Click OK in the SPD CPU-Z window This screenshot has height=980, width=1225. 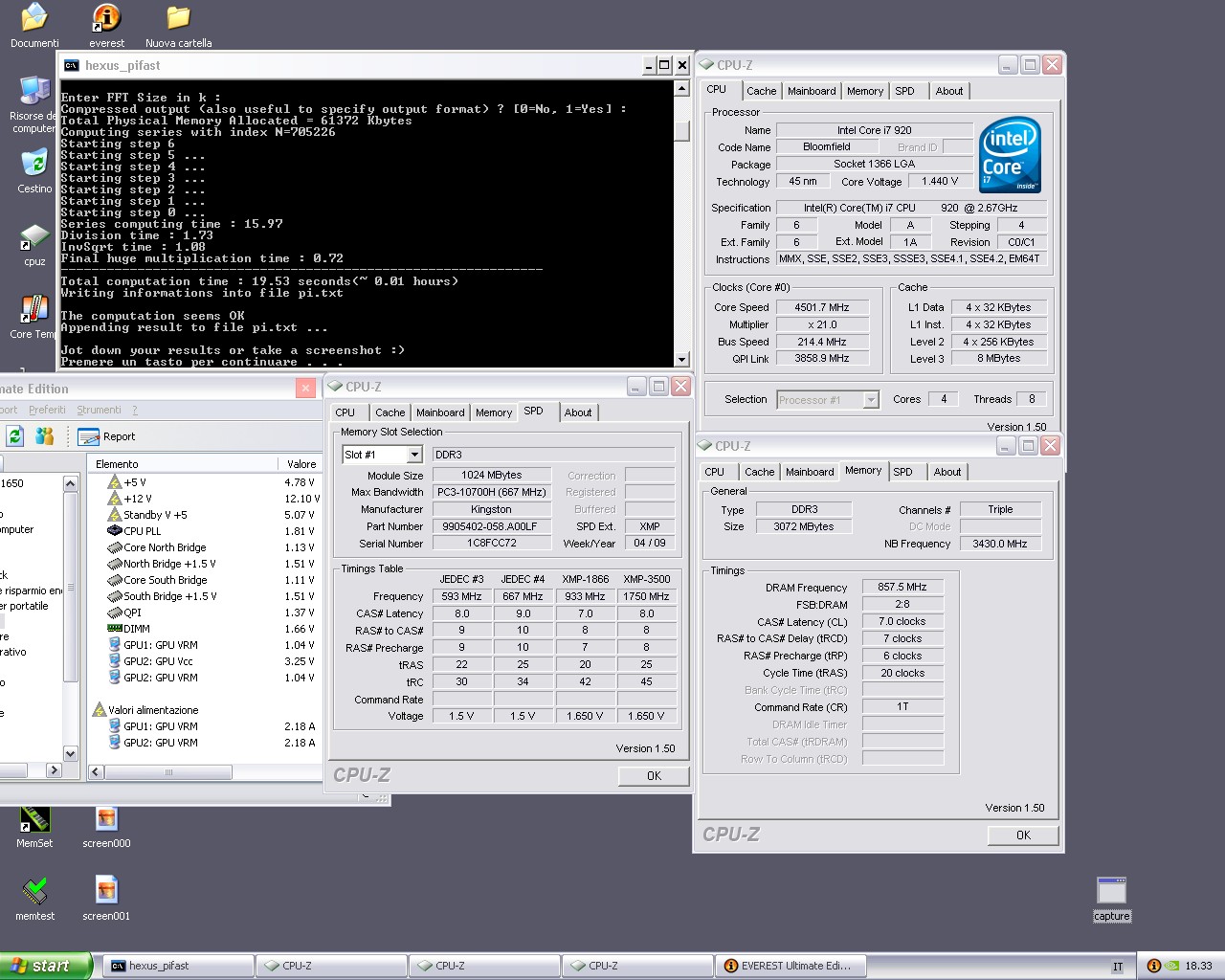(654, 776)
